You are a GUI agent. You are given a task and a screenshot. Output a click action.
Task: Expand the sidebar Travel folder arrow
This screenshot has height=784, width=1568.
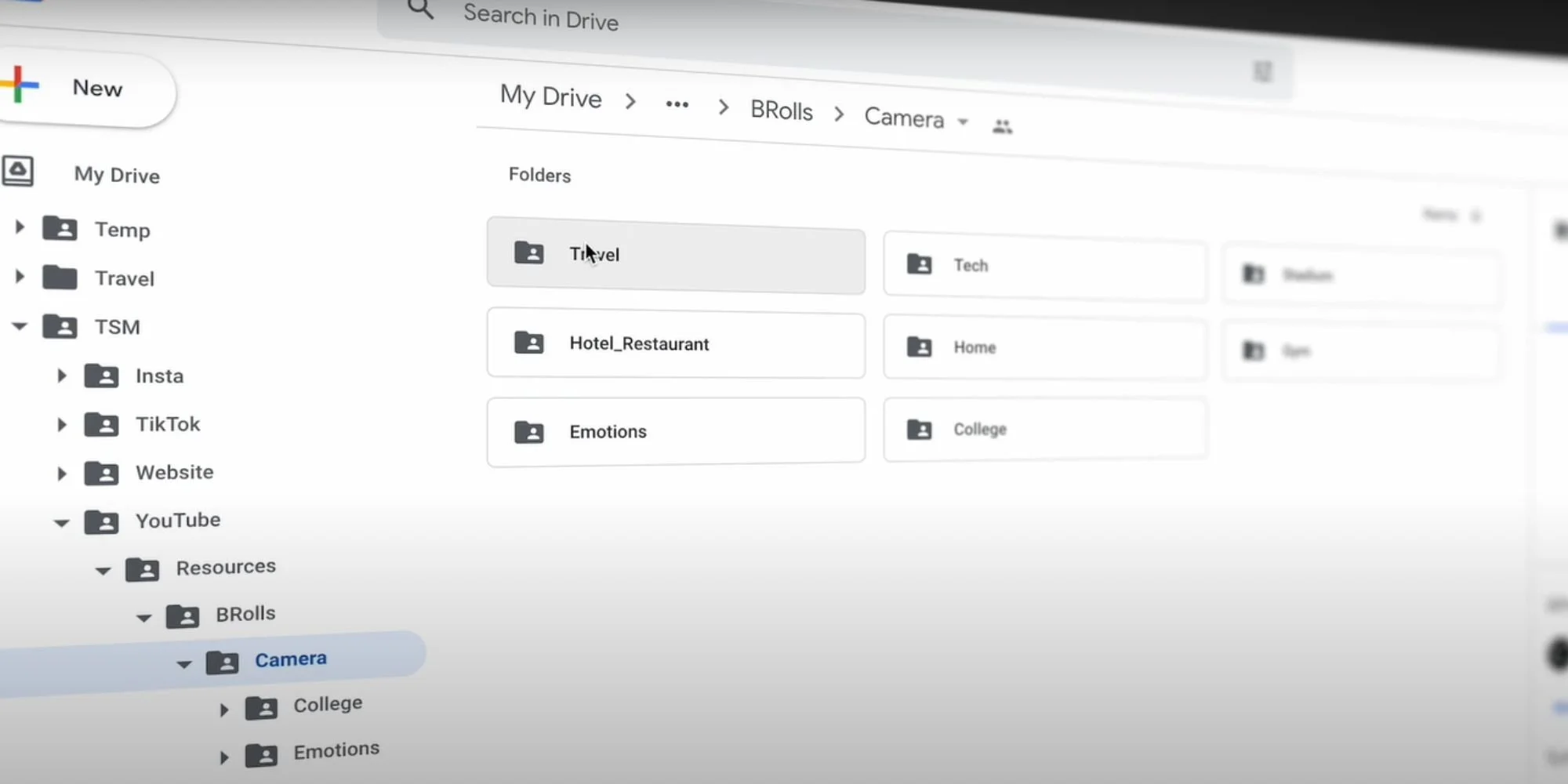click(x=20, y=276)
